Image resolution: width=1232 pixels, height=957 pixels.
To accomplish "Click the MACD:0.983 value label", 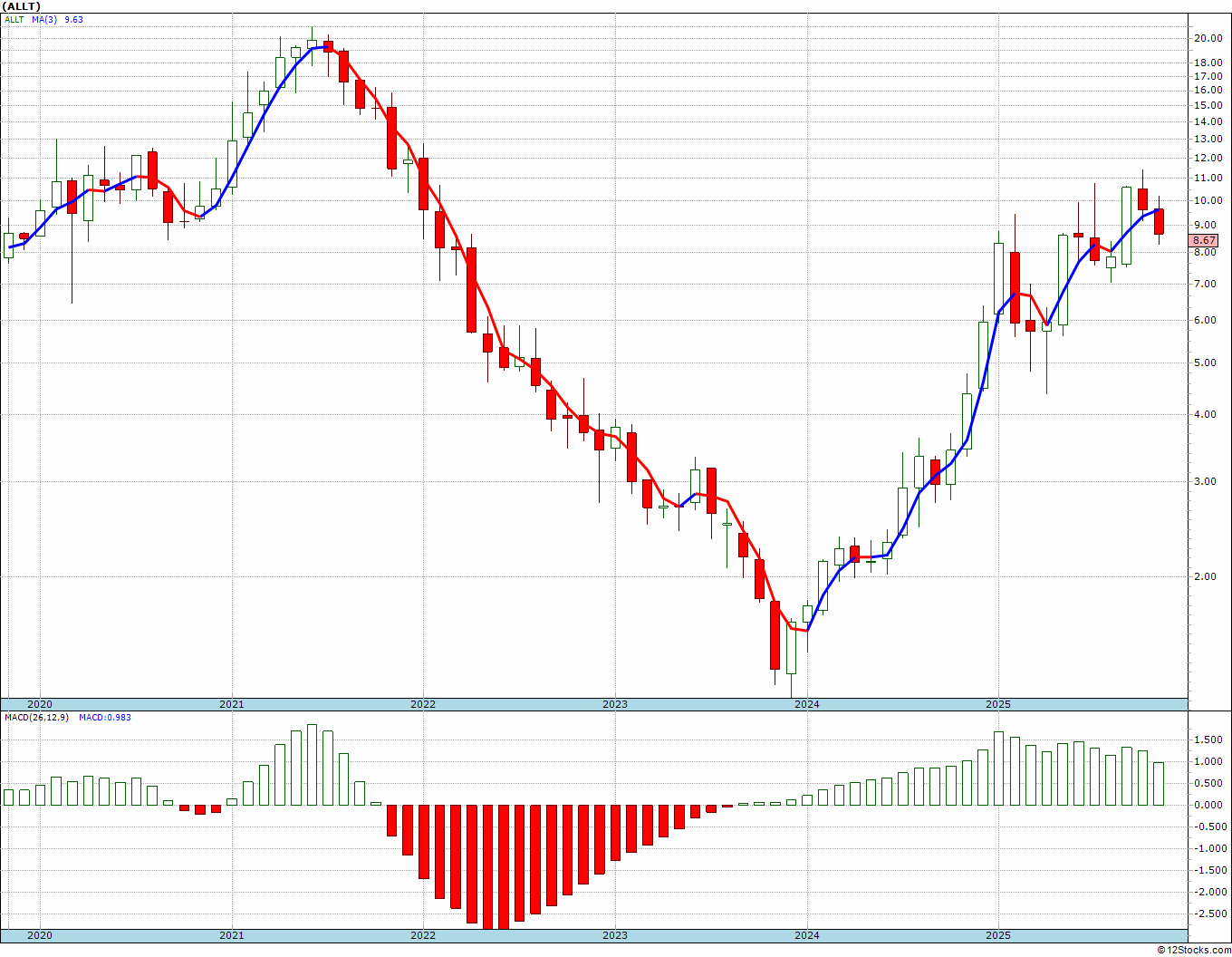I will (x=105, y=718).
